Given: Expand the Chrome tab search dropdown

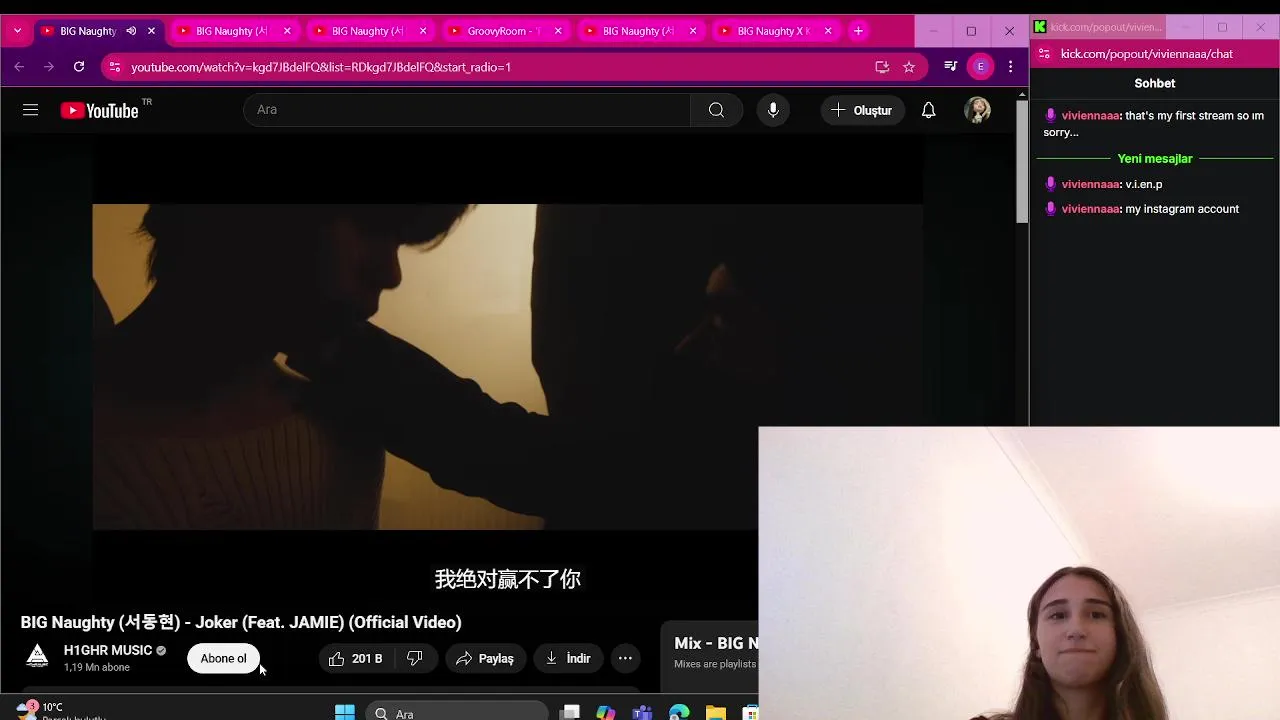Looking at the screenshot, I should 17,31.
